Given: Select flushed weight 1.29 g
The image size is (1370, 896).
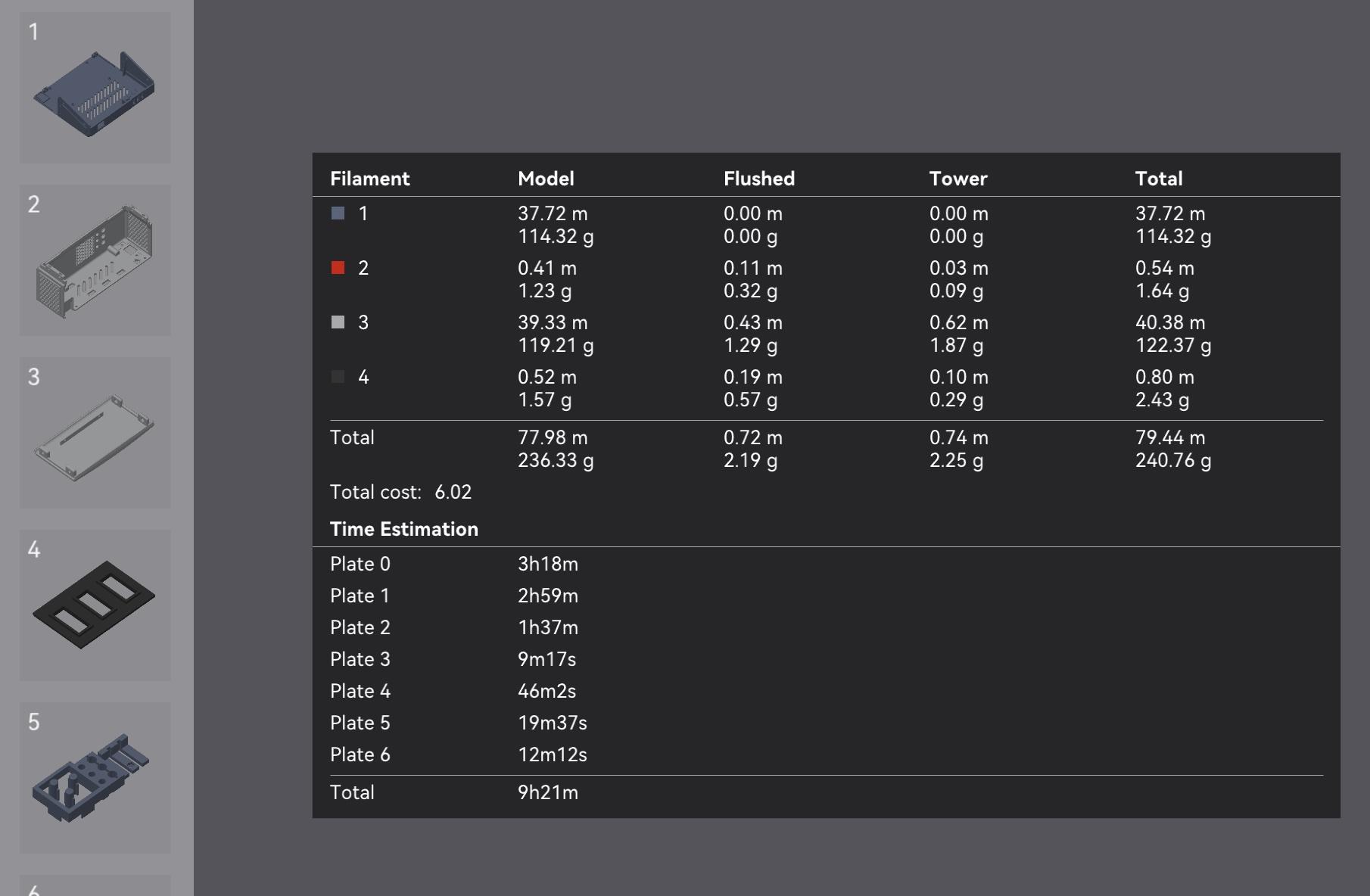Looking at the screenshot, I should tap(750, 345).
